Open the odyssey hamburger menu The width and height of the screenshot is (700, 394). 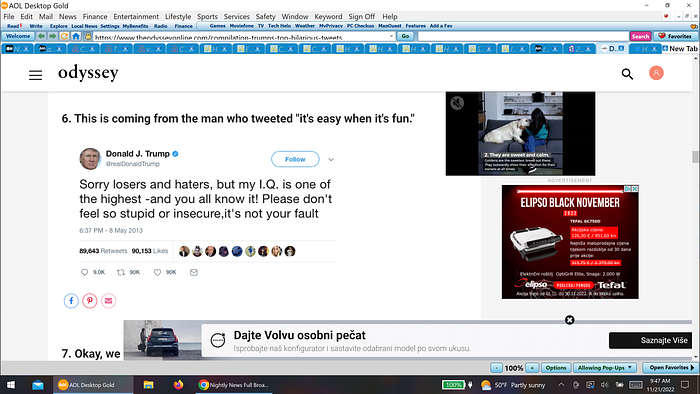35,75
